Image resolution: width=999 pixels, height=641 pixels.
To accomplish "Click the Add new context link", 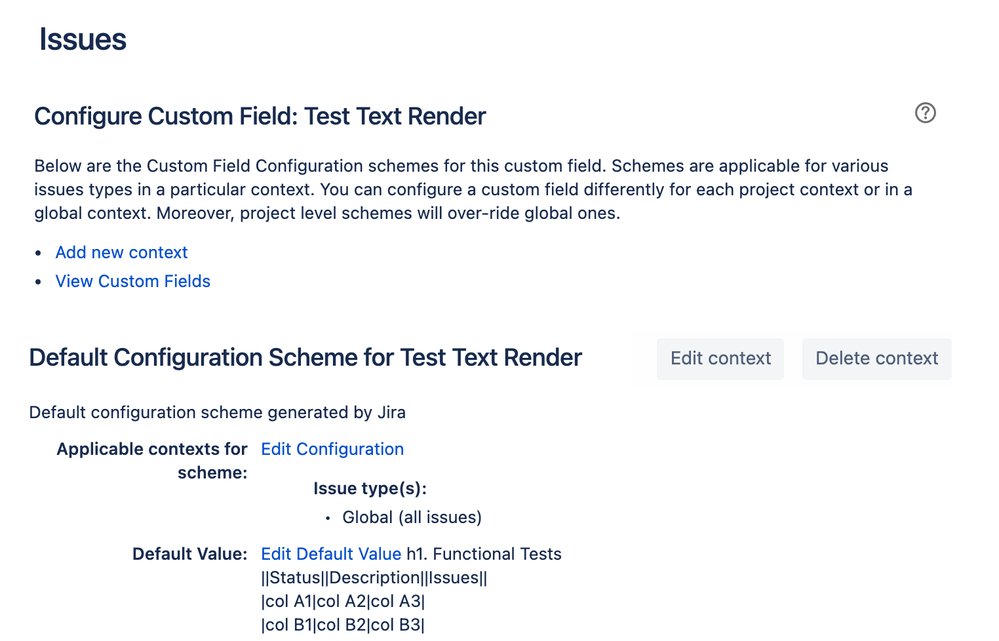I will click(x=121, y=252).
